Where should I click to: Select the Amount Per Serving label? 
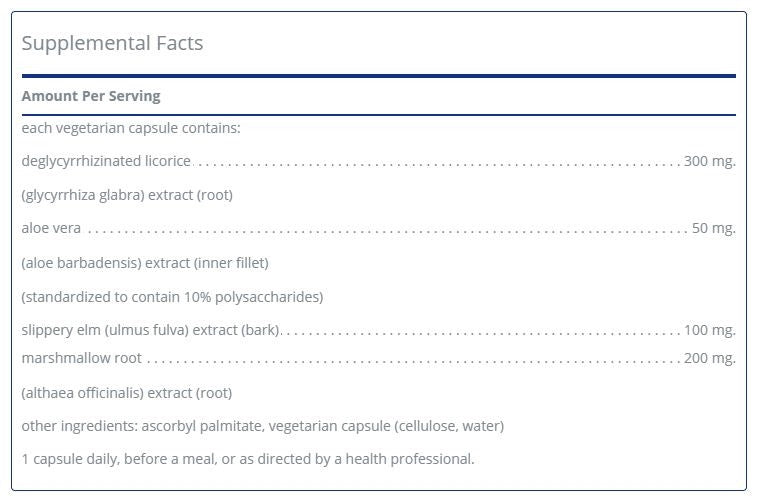tap(91, 96)
